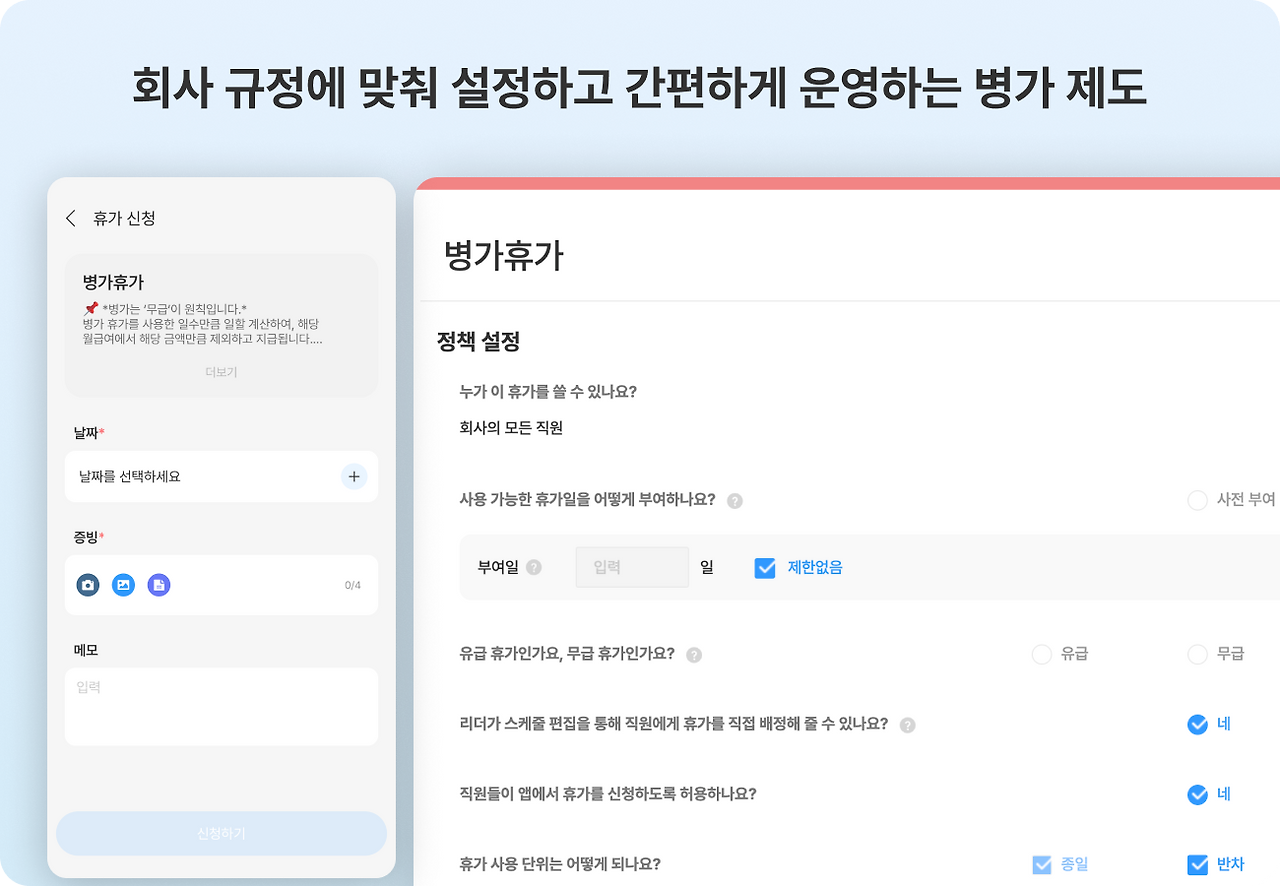Click the 입력 field to enter 부여일 days
Image resolution: width=1280 pixels, height=886 pixels.
point(631,567)
